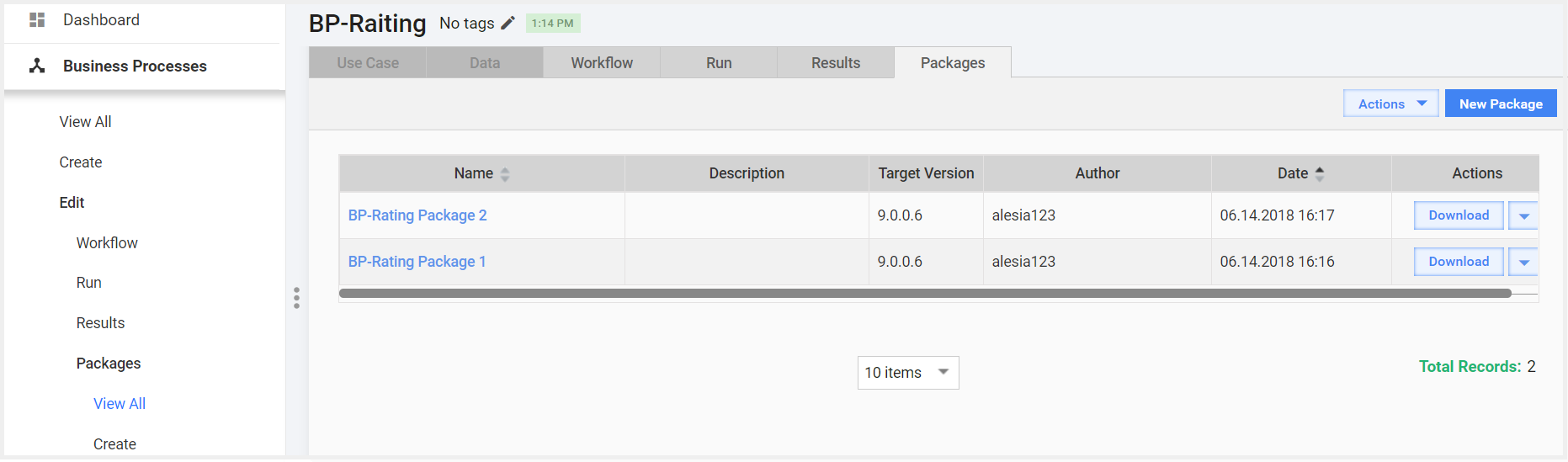Click the 1:14 PM time badge
The image size is (1568, 462).
553,24
